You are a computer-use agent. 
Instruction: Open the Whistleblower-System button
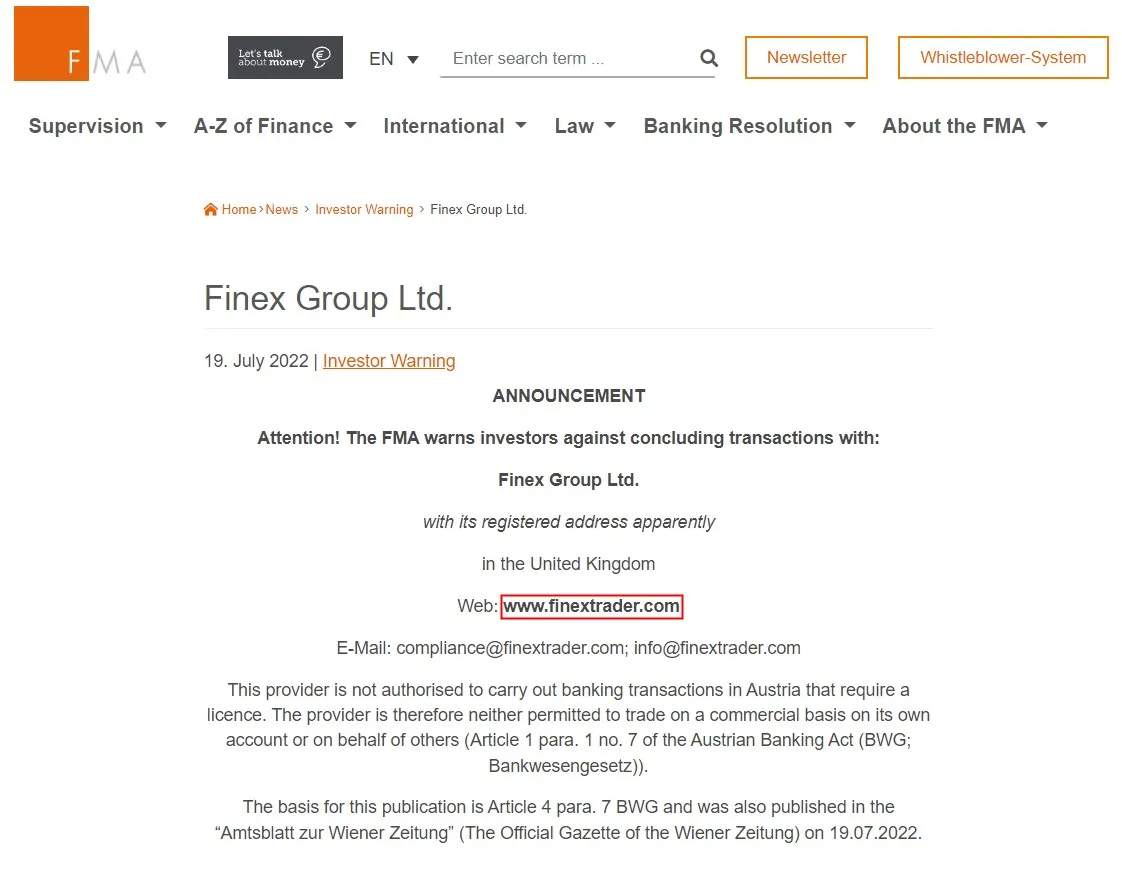click(x=1003, y=57)
